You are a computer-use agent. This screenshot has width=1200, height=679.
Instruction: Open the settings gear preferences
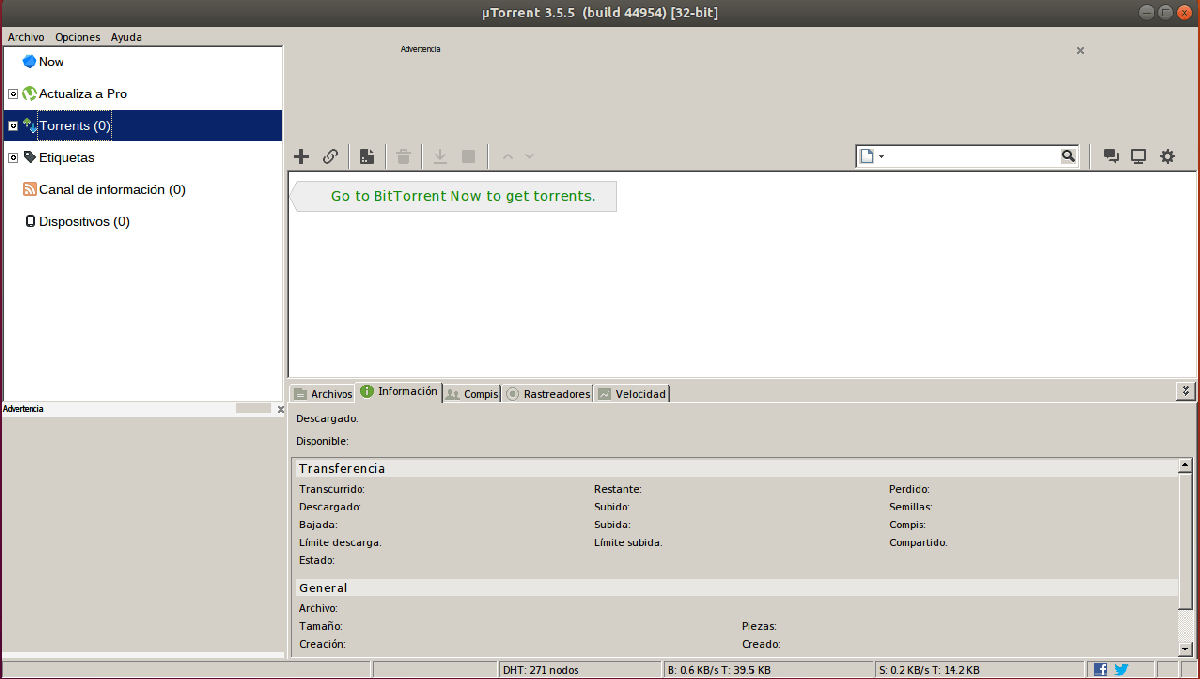[1166, 156]
